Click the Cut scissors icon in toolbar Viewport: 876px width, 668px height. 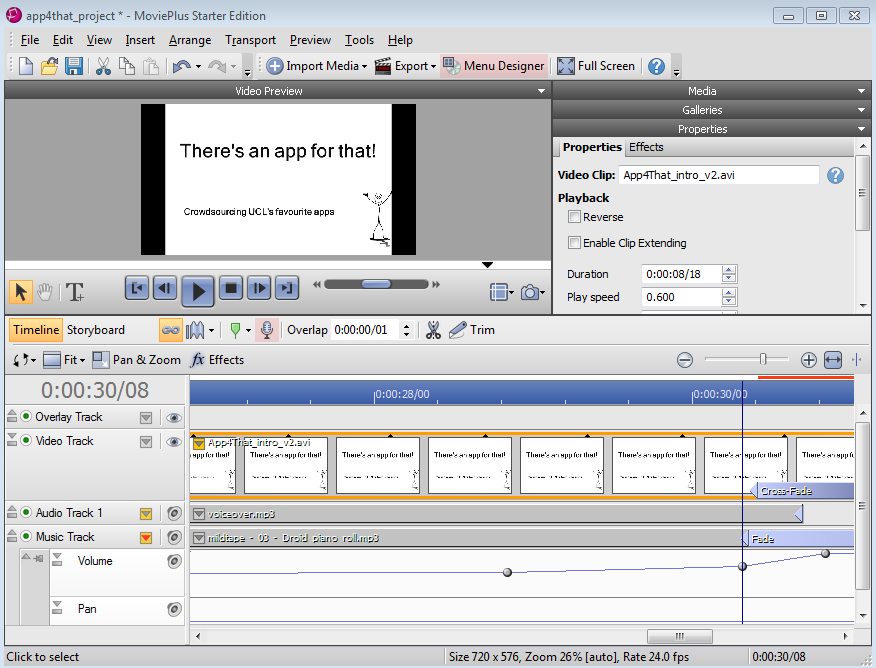102,66
